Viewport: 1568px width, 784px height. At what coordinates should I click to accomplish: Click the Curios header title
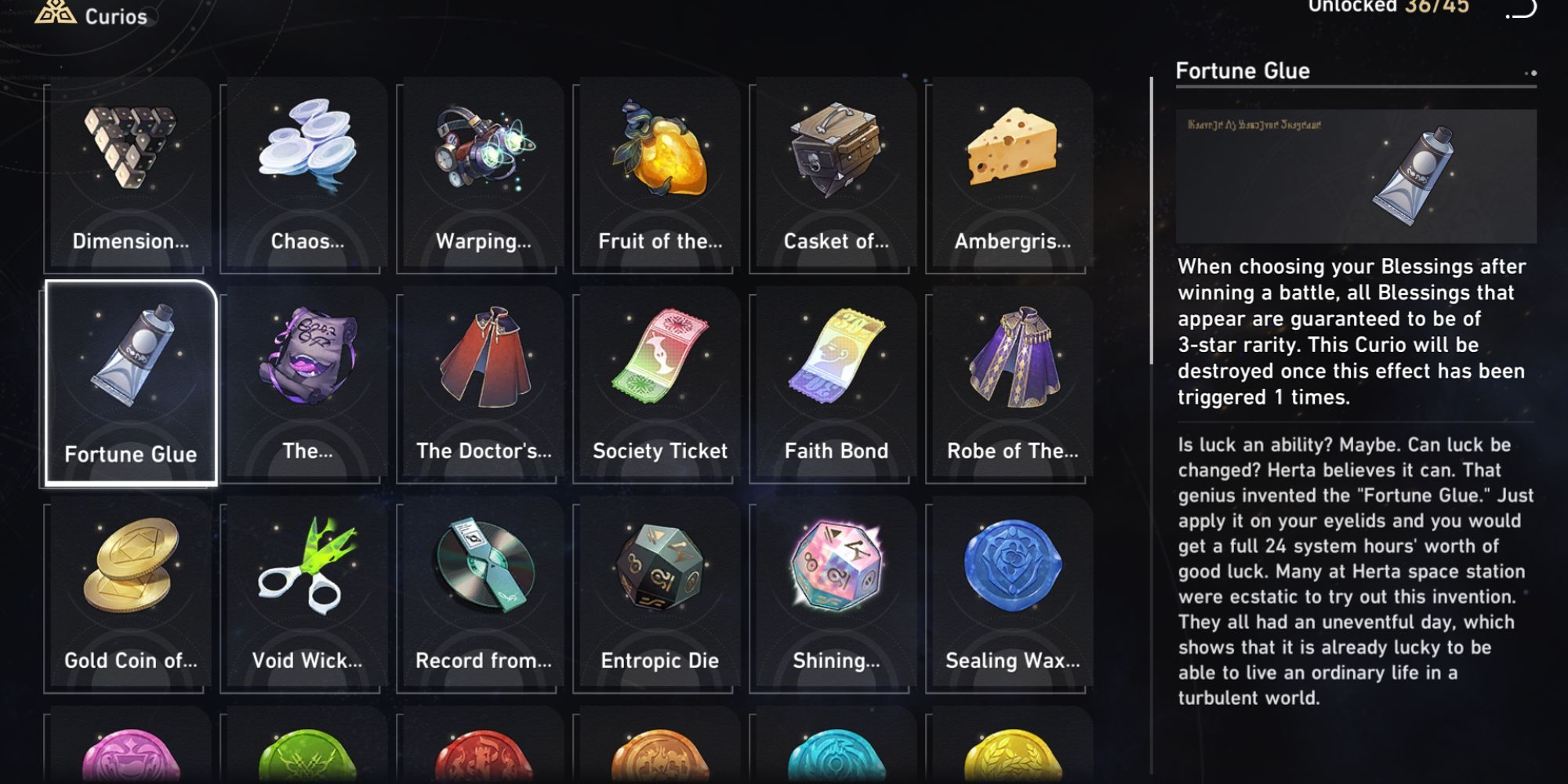point(115,16)
